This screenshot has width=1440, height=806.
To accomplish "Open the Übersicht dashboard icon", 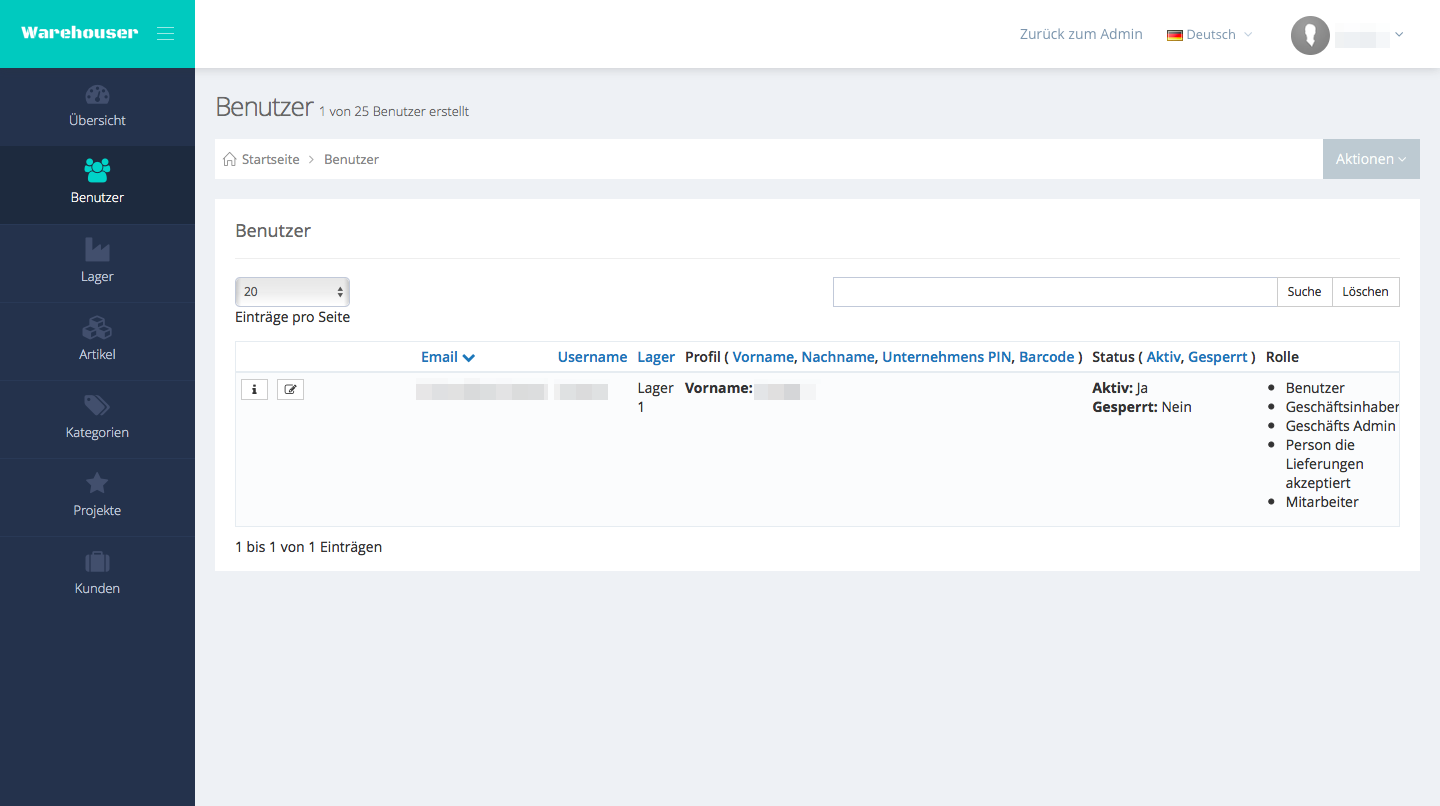I will [97, 95].
